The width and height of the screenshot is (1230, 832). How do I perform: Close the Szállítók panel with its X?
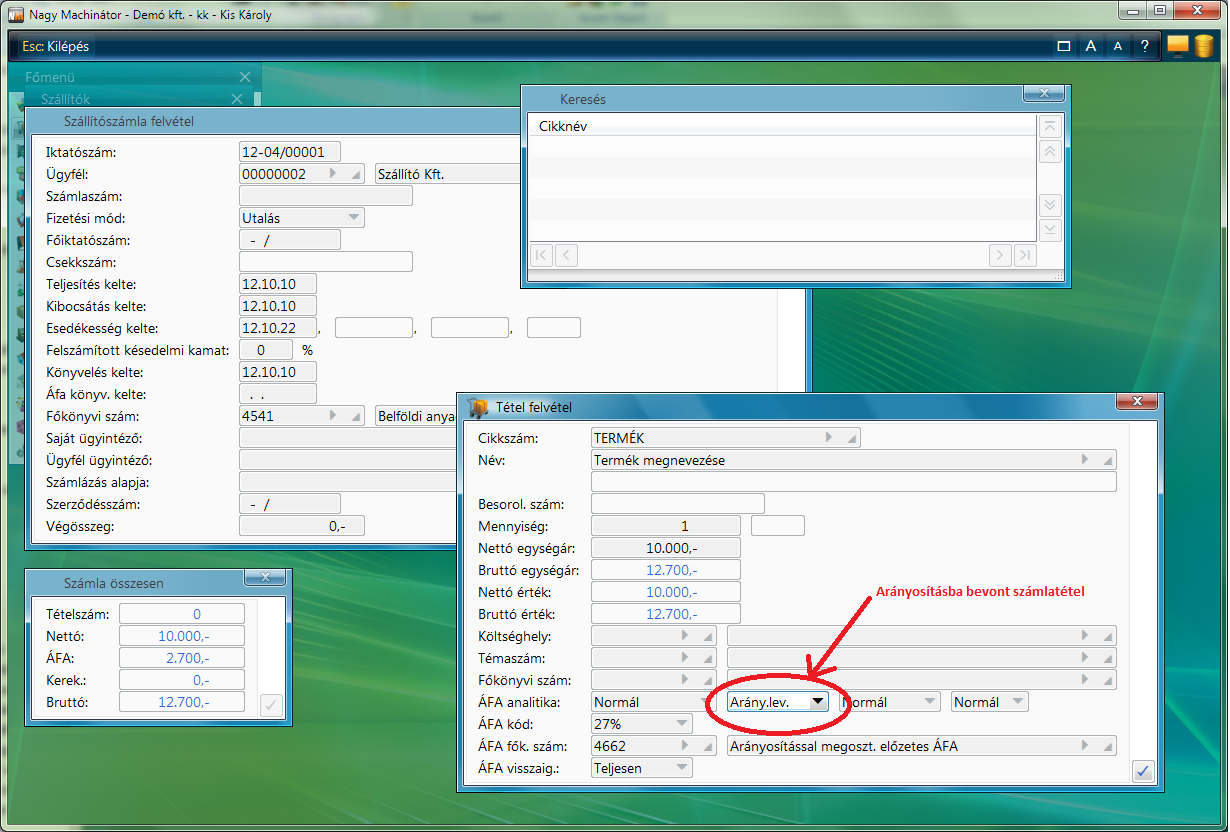pyautogui.click(x=237, y=99)
